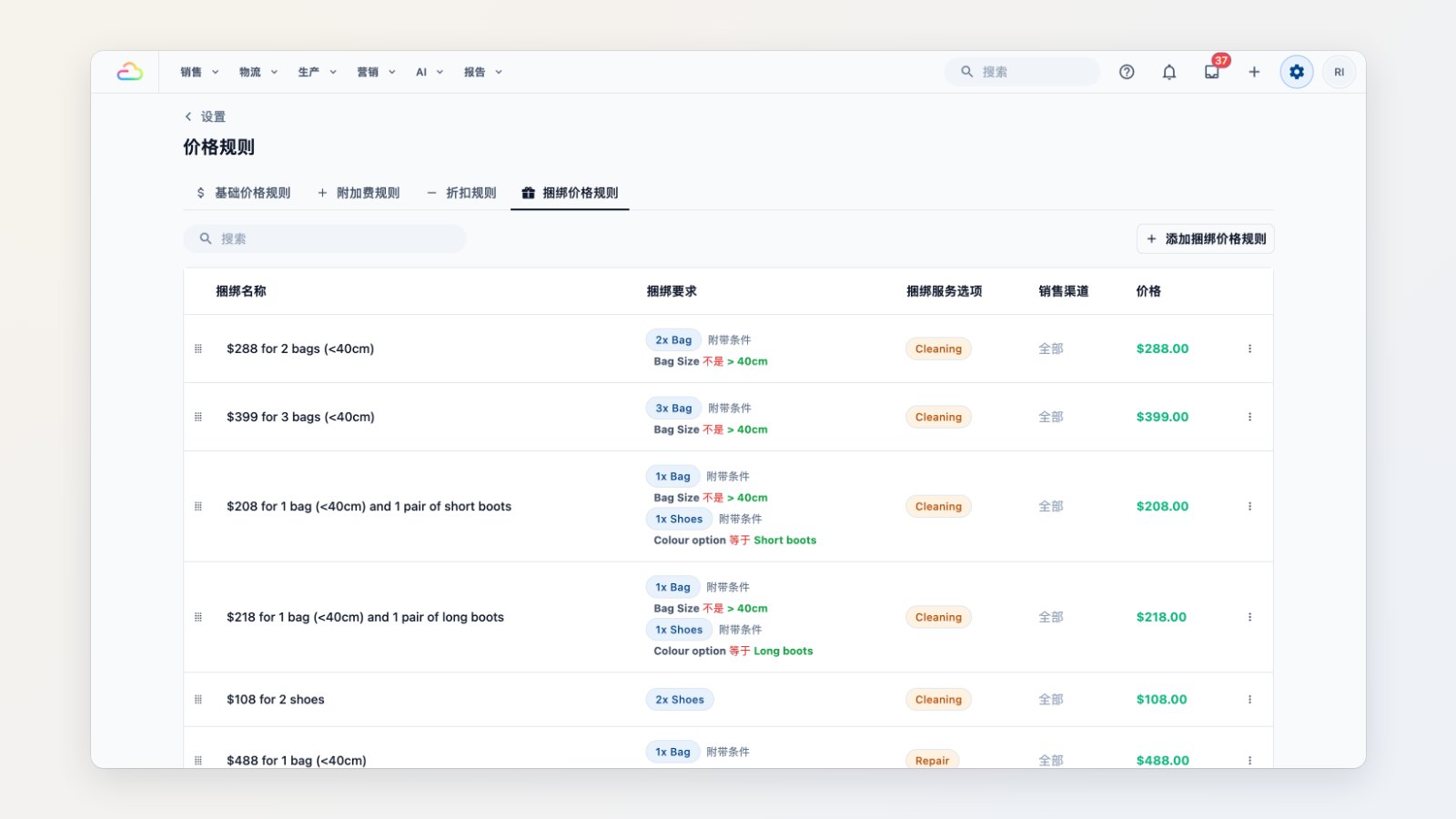Expand the AI menu dropdown
Viewport: 1456px width, 819px height.
(x=430, y=72)
